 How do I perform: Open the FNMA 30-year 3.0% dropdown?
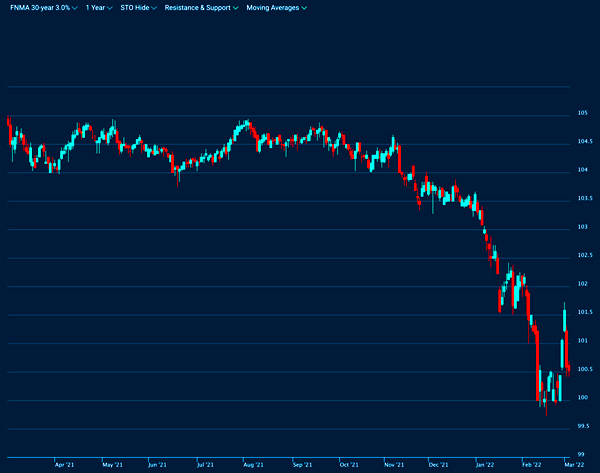tap(42, 7)
